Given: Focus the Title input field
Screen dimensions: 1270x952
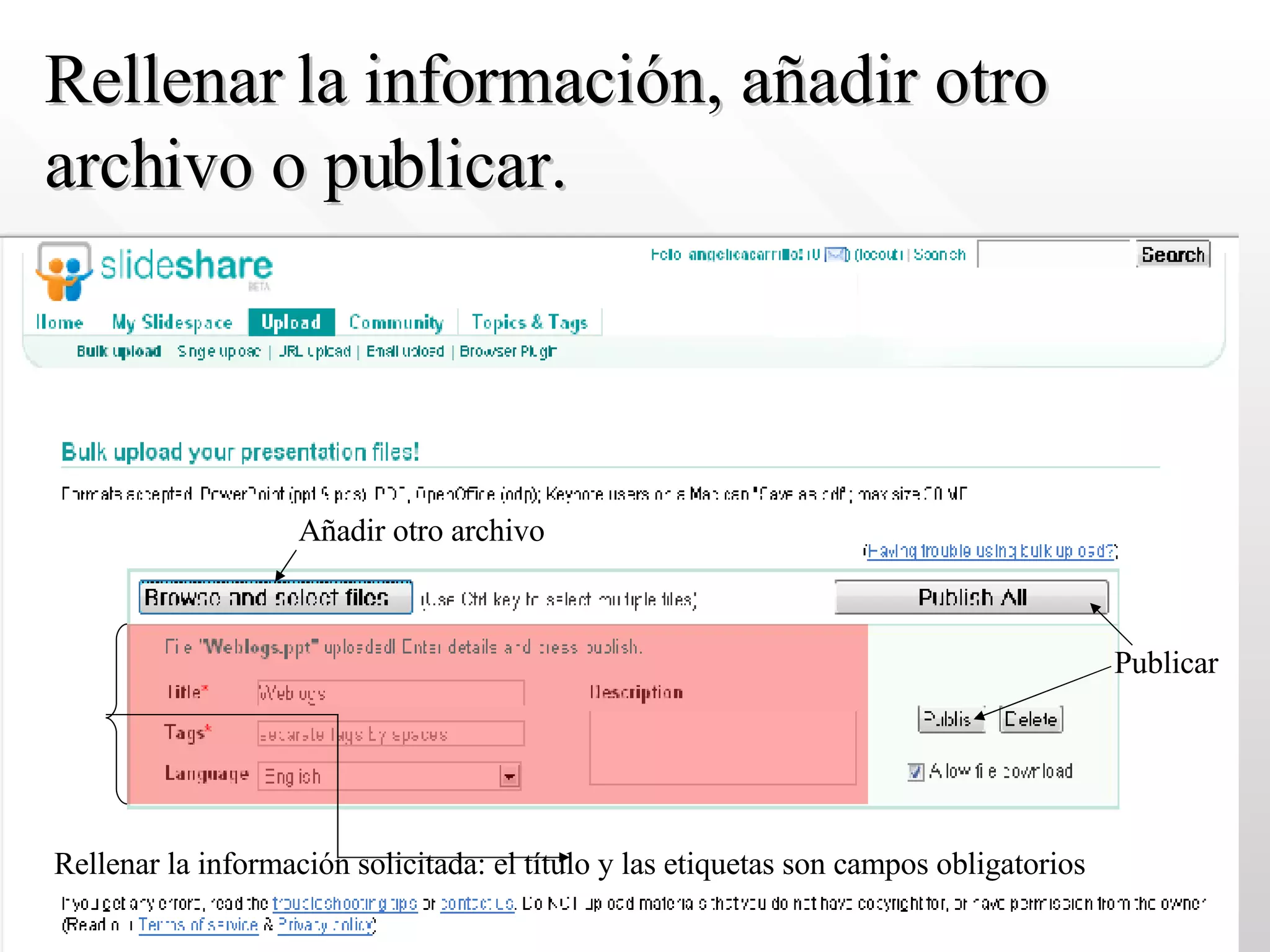Looking at the screenshot, I should pyautogui.click(x=391, y=693).
